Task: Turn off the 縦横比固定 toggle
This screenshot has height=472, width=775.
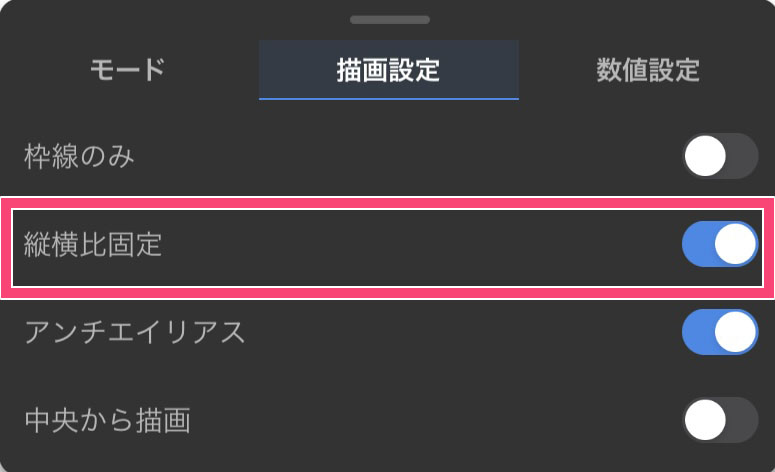Action: pos(720,245)
